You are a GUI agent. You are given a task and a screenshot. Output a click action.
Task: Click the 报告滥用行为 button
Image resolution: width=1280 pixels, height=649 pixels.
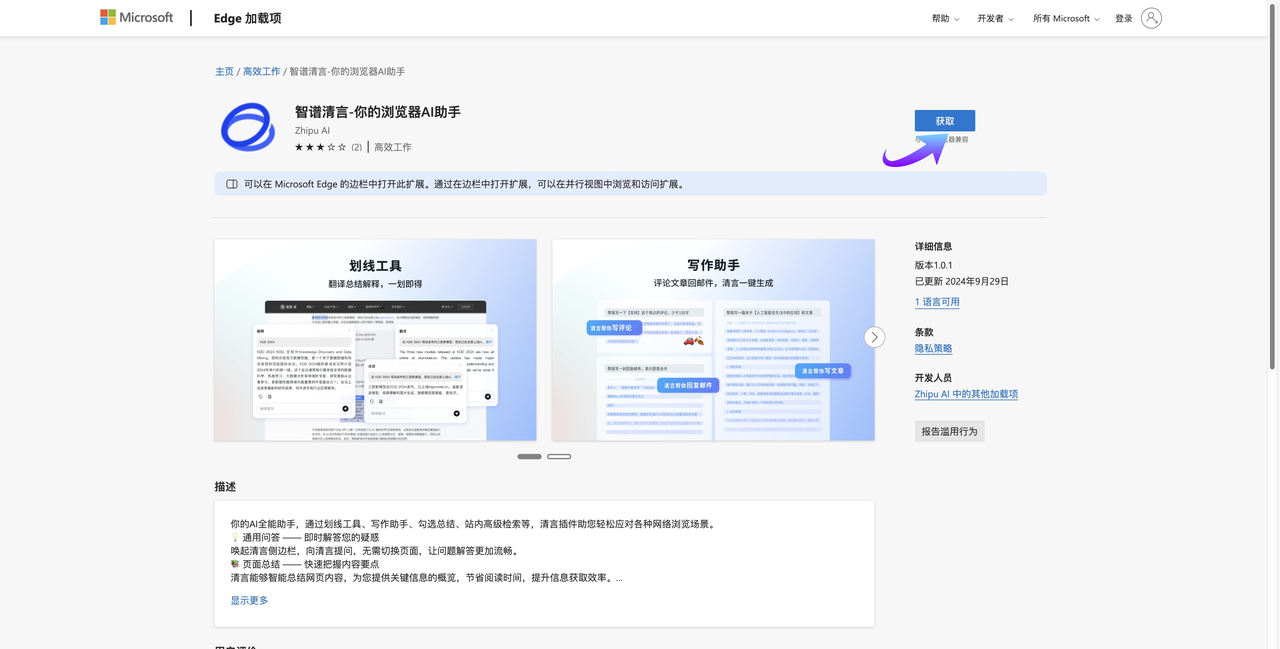[x=949, y=430]
